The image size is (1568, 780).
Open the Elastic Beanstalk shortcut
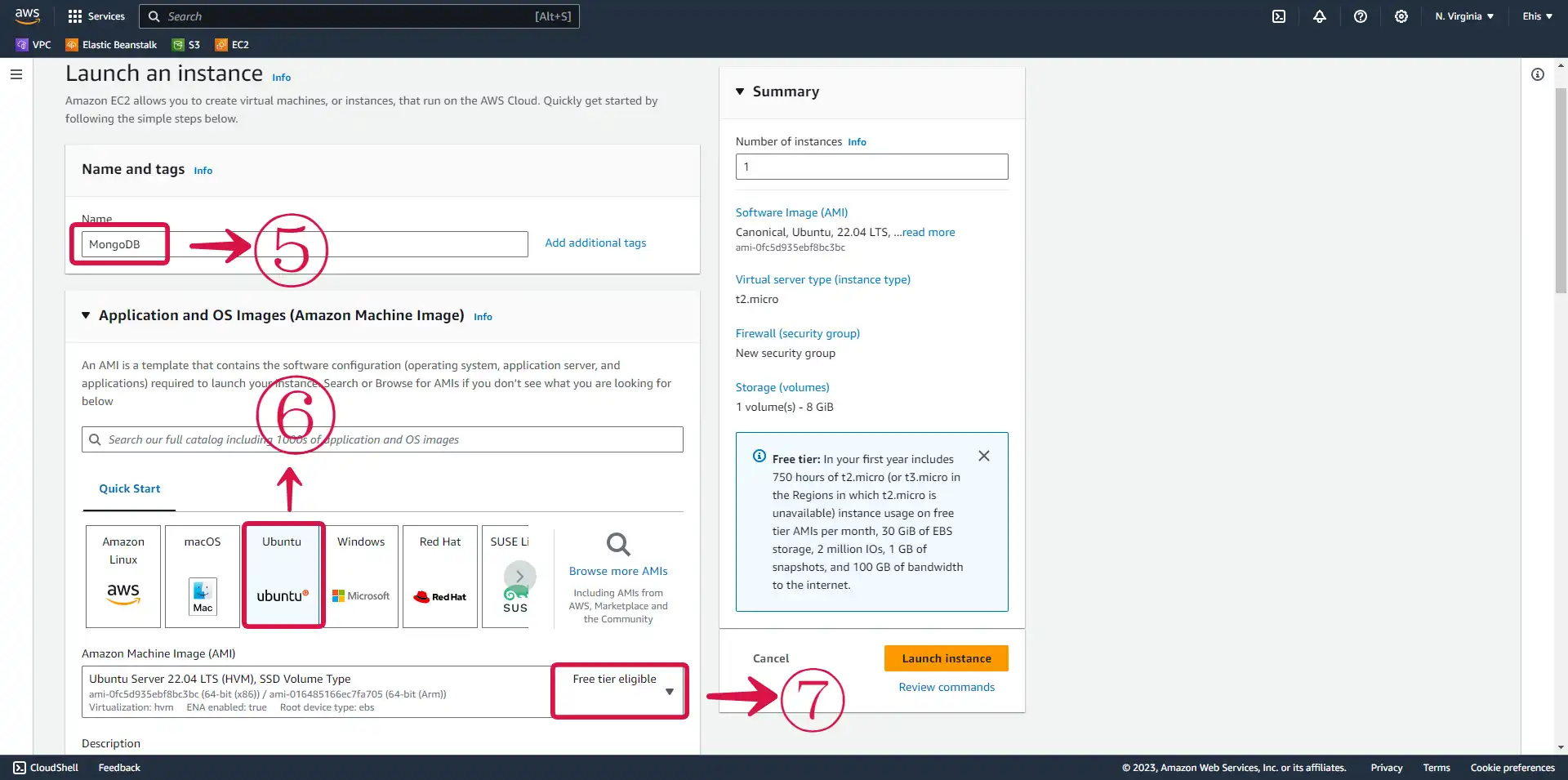111,45
